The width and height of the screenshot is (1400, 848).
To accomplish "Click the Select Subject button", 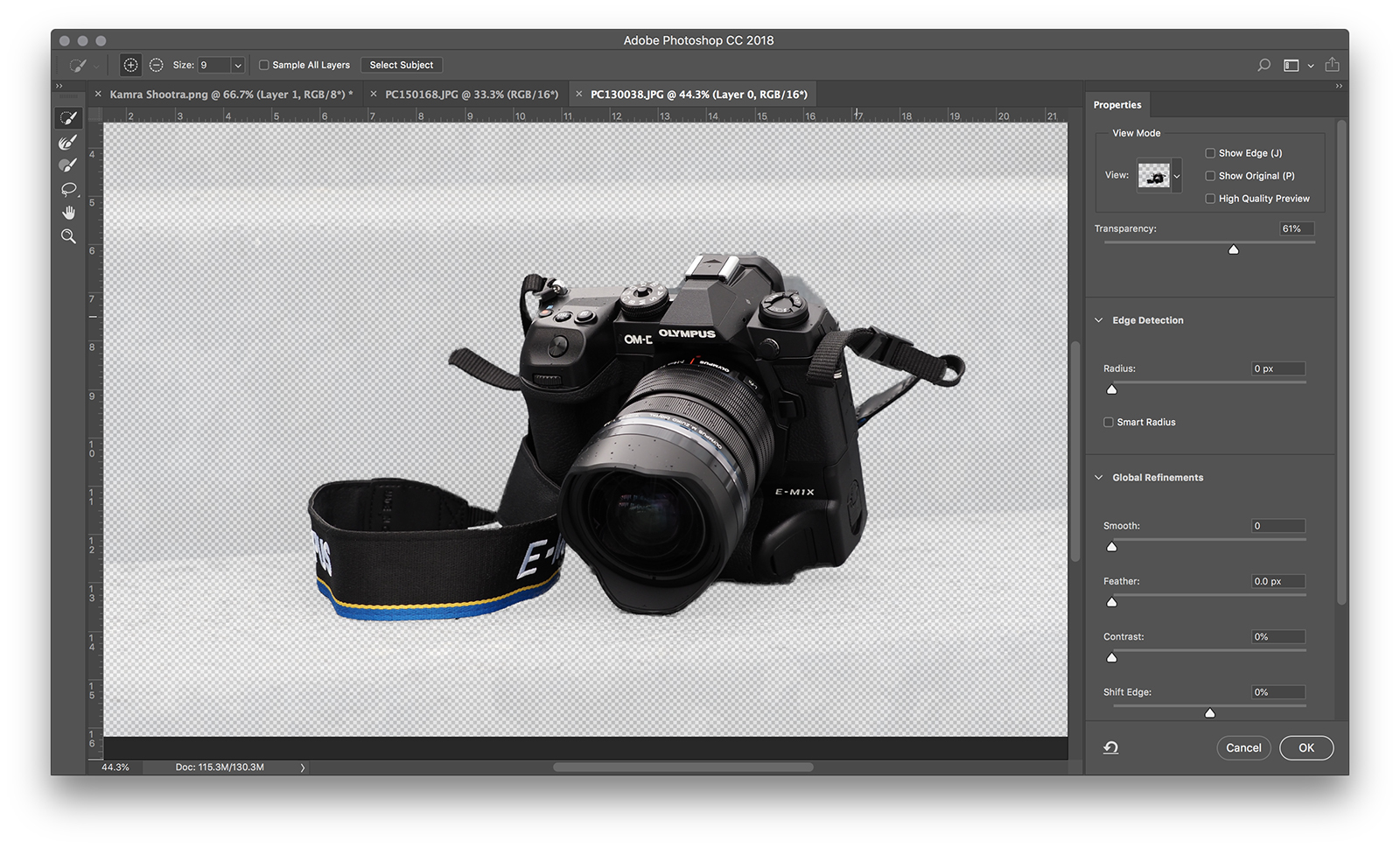I will coord(402,65).
